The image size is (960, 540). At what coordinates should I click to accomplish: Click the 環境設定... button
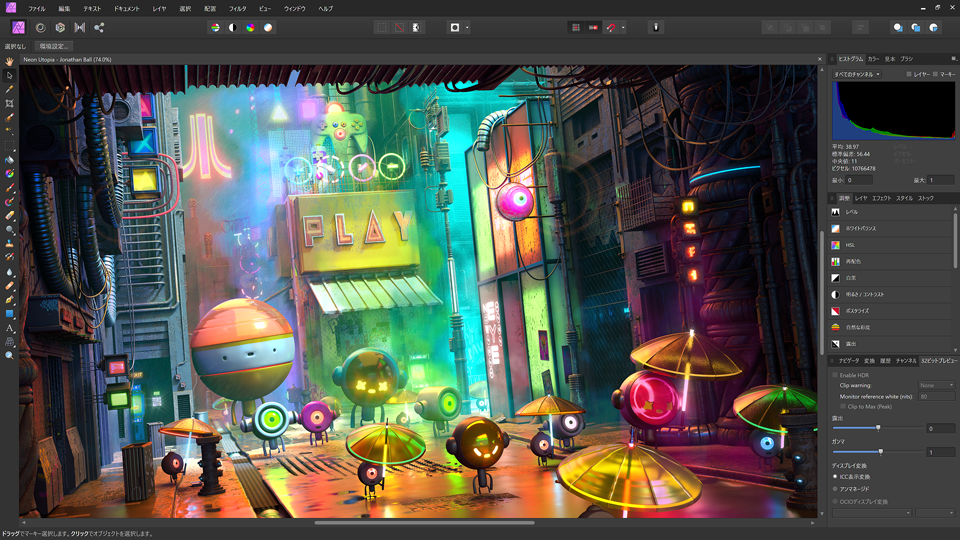(54, 46)
